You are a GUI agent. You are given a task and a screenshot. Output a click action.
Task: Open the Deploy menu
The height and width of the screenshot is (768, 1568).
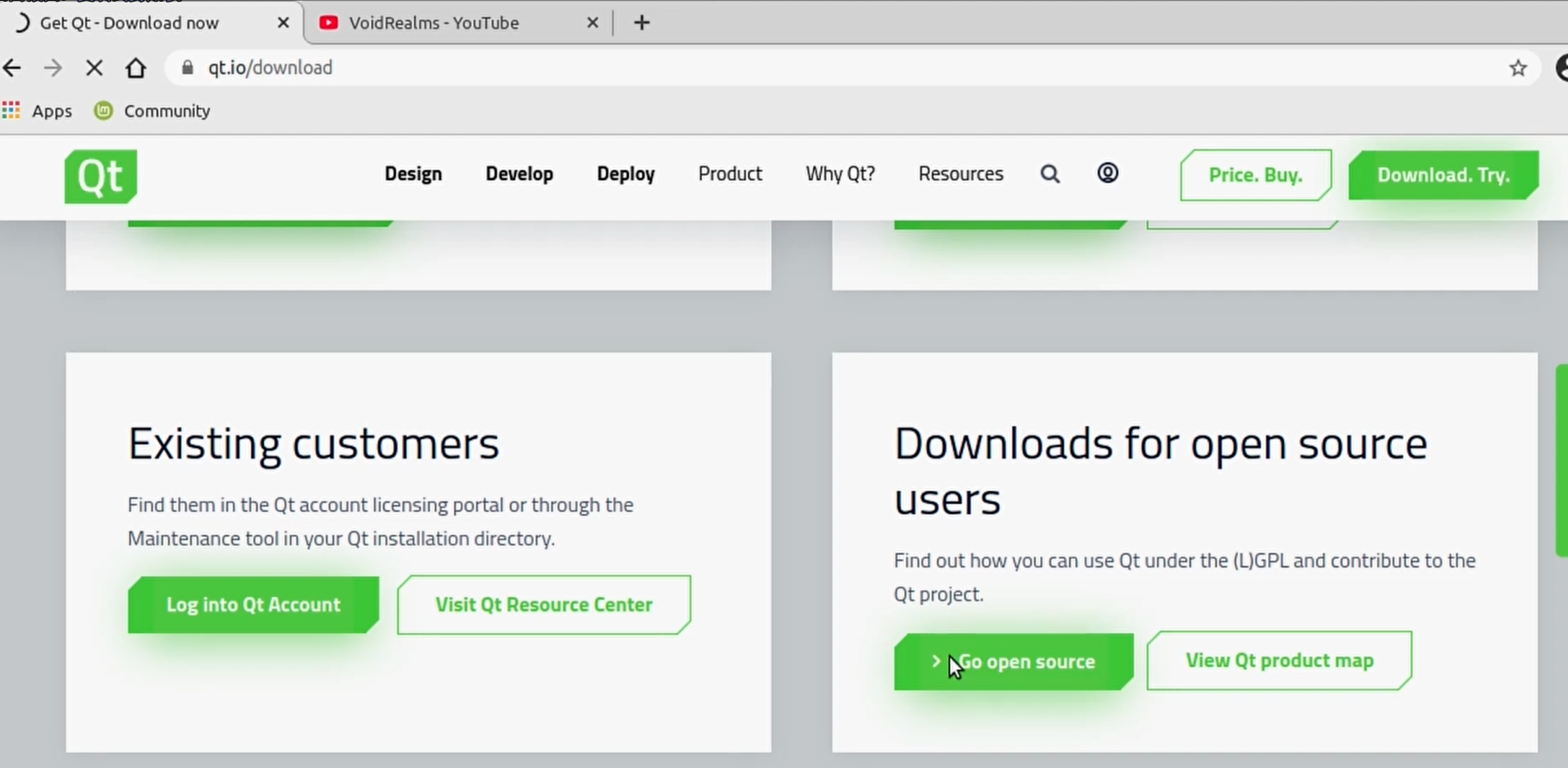pyautogui.click(x=626, y=173)
